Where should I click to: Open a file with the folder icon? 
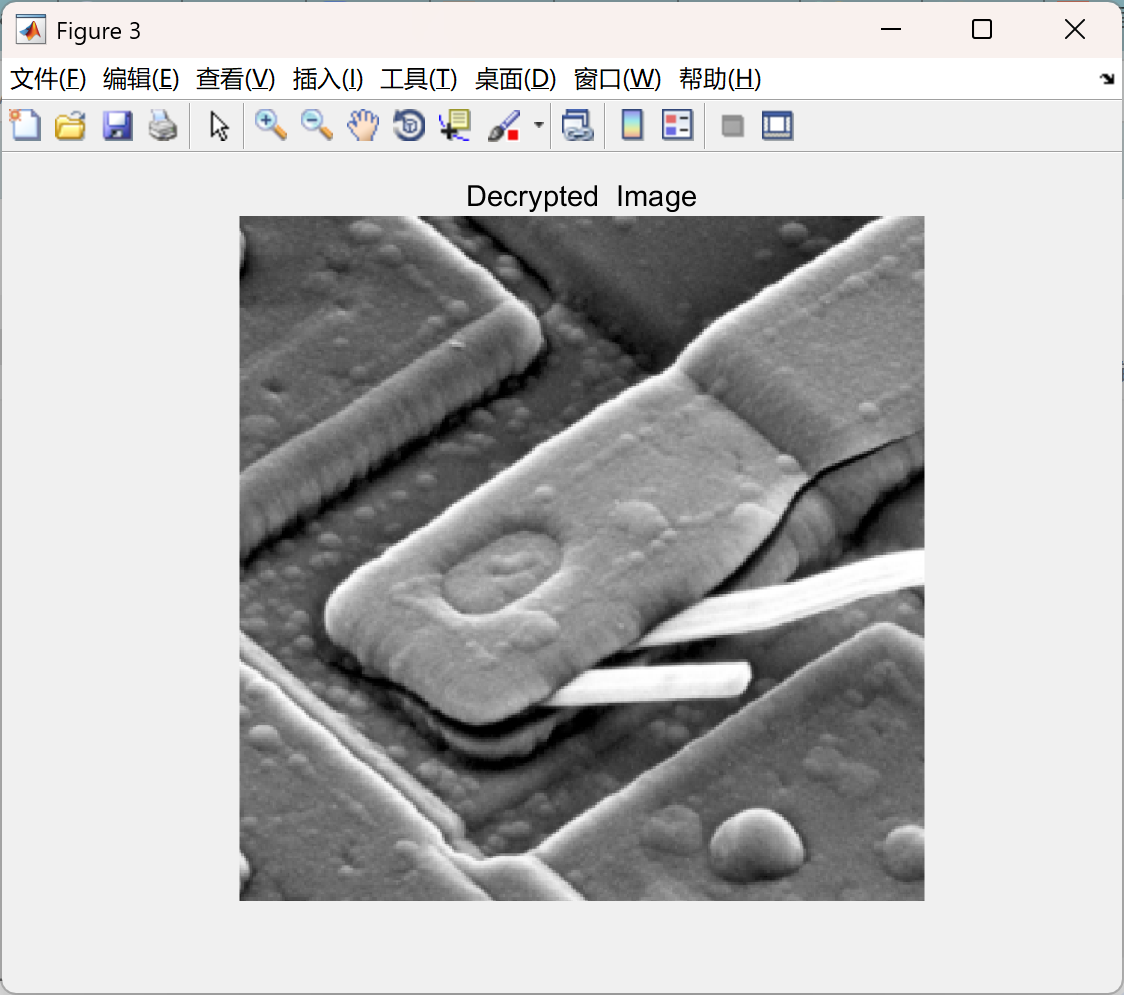pos(70,125)
